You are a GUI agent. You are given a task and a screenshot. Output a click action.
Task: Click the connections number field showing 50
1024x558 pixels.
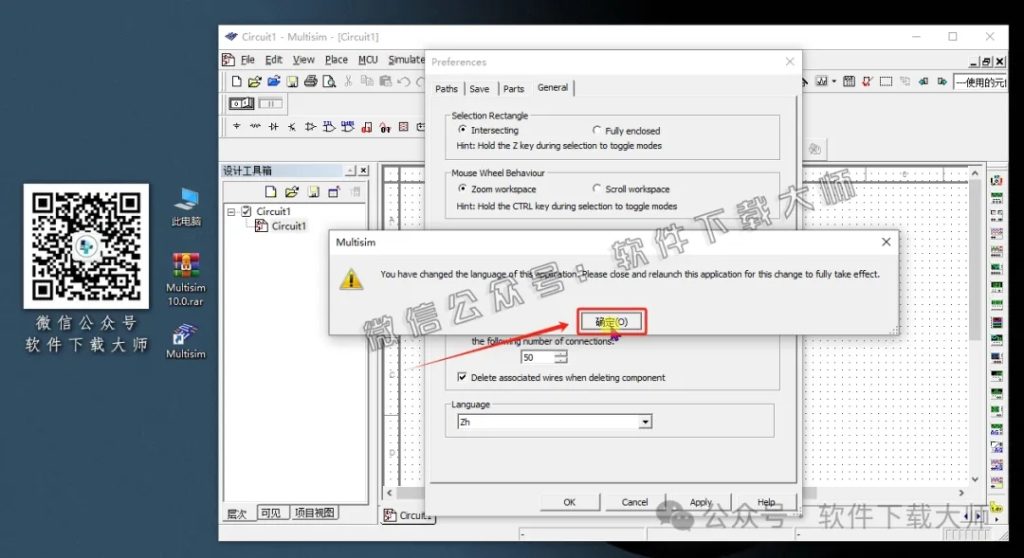(536, 357)
